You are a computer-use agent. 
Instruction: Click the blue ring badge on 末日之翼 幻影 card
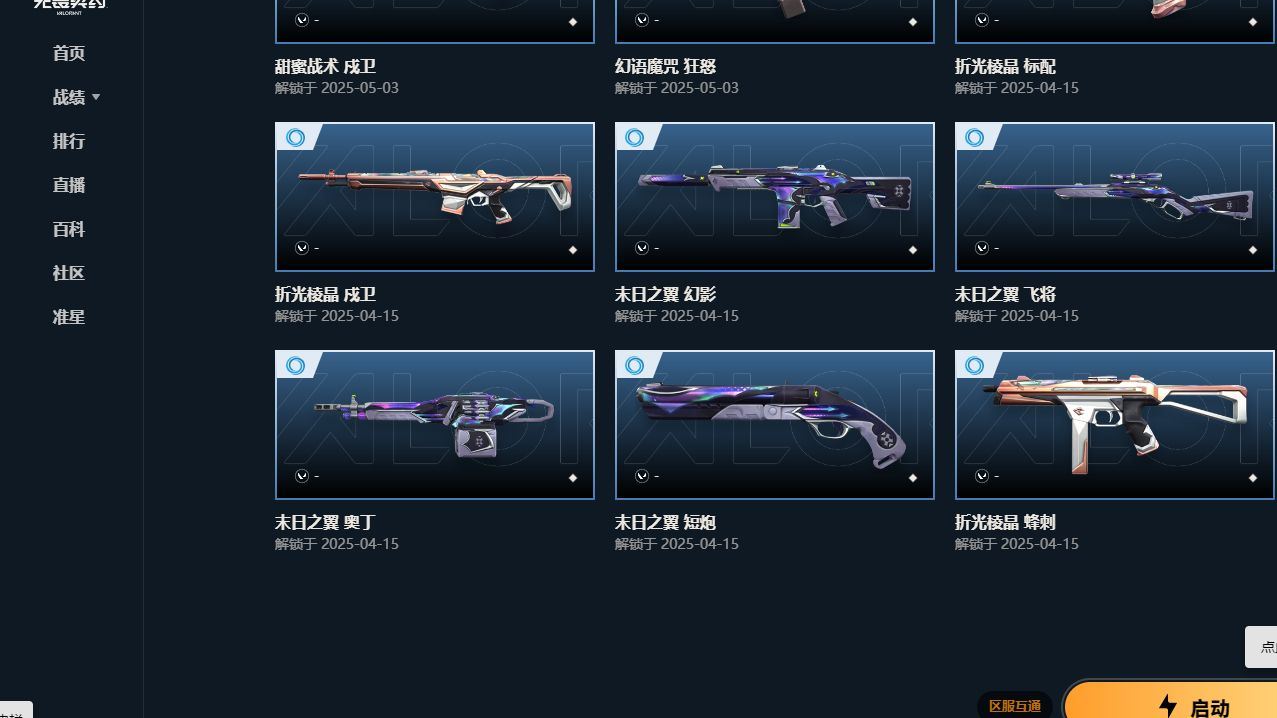coord(635,138)
